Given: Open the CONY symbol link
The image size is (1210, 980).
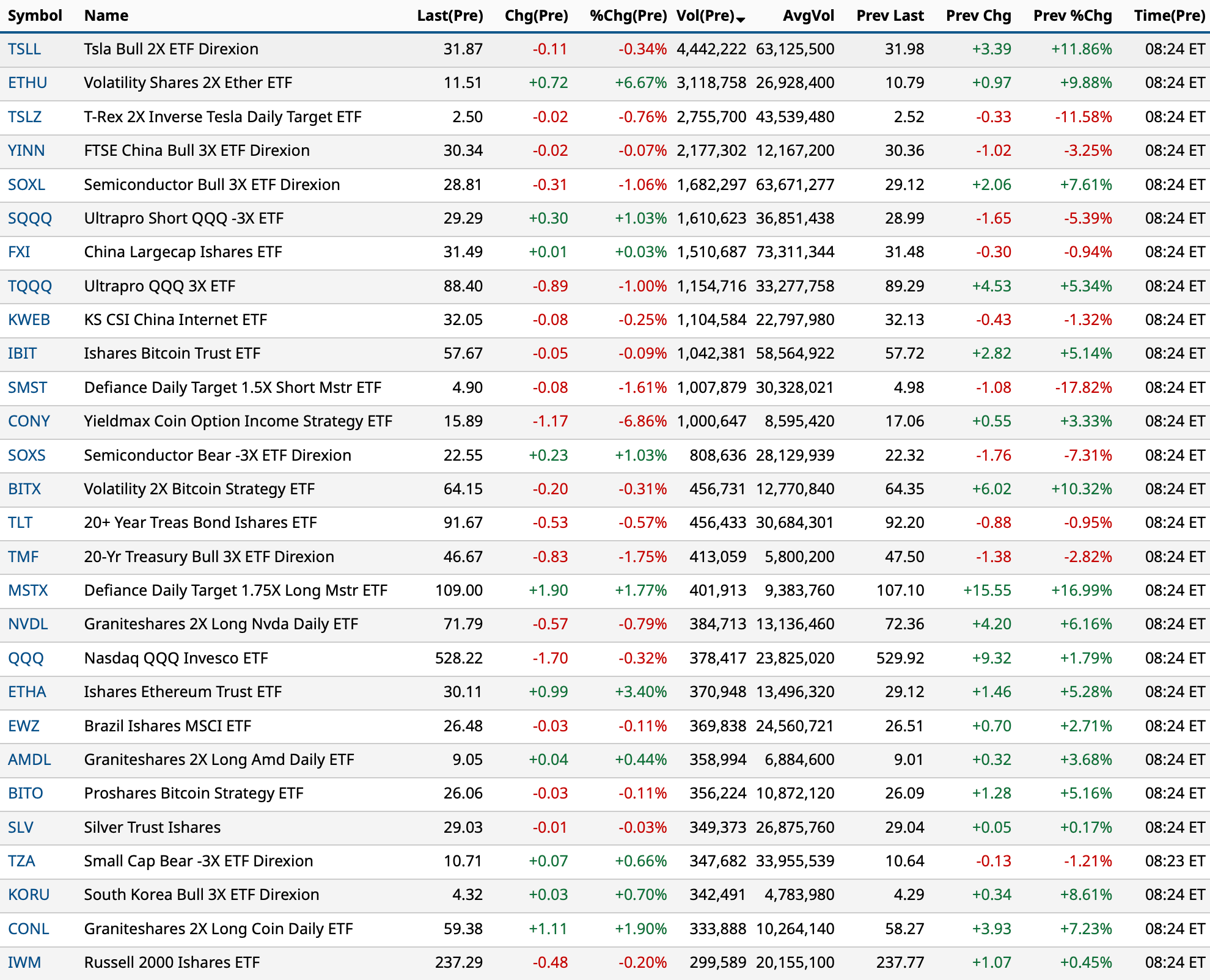Looking at the screenshot, I should point(29,421).
